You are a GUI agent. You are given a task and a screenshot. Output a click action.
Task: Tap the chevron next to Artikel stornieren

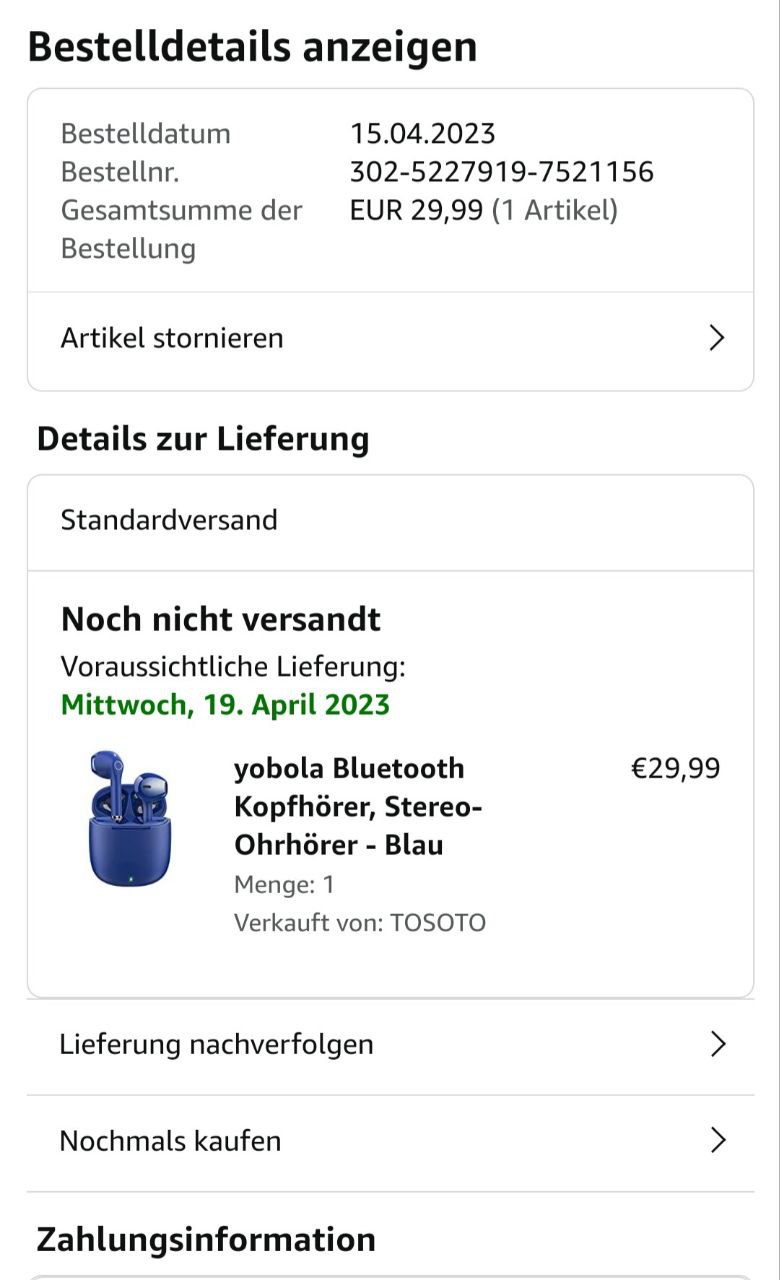coord(716,338)
